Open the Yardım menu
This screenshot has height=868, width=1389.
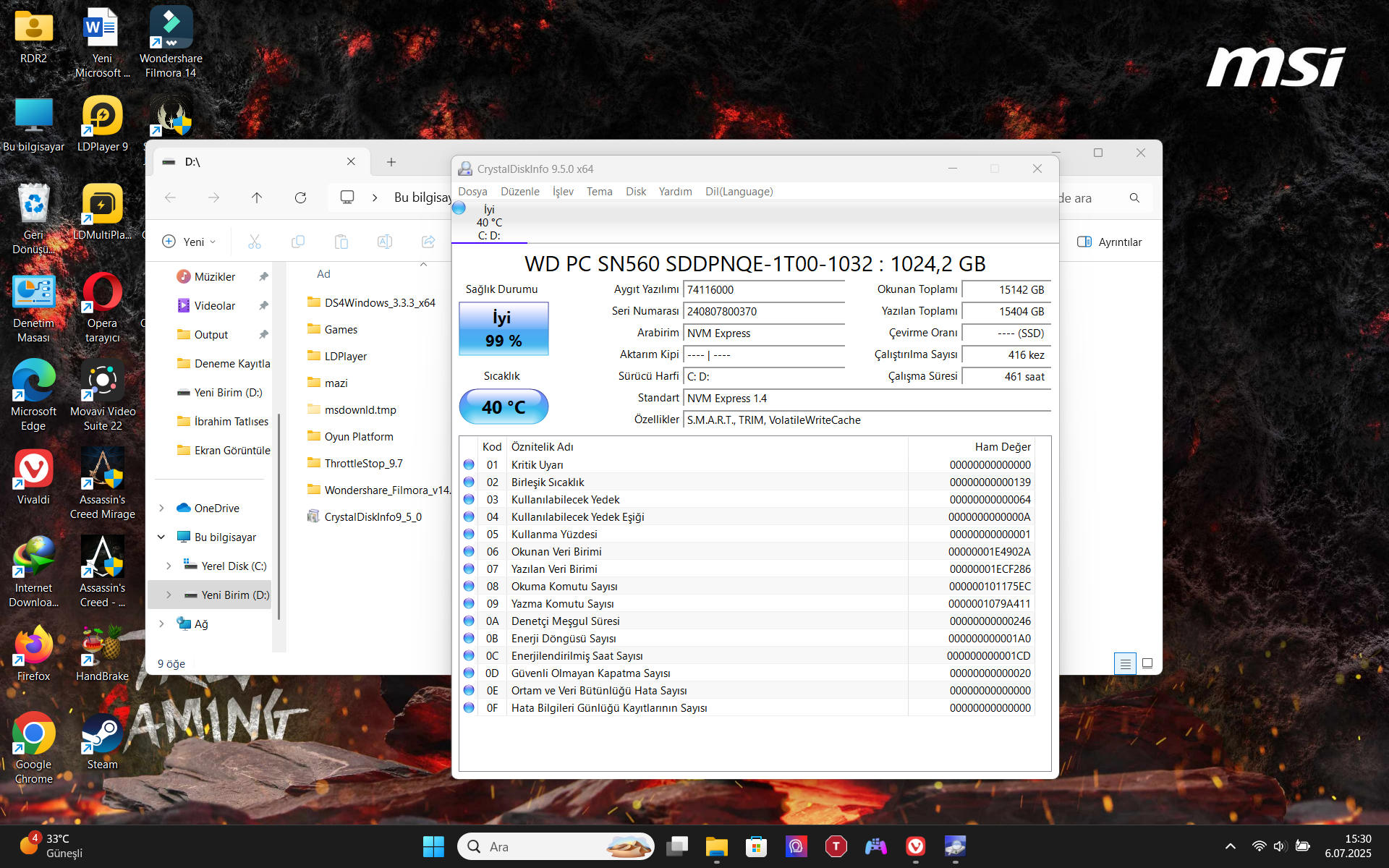[675, 192]
